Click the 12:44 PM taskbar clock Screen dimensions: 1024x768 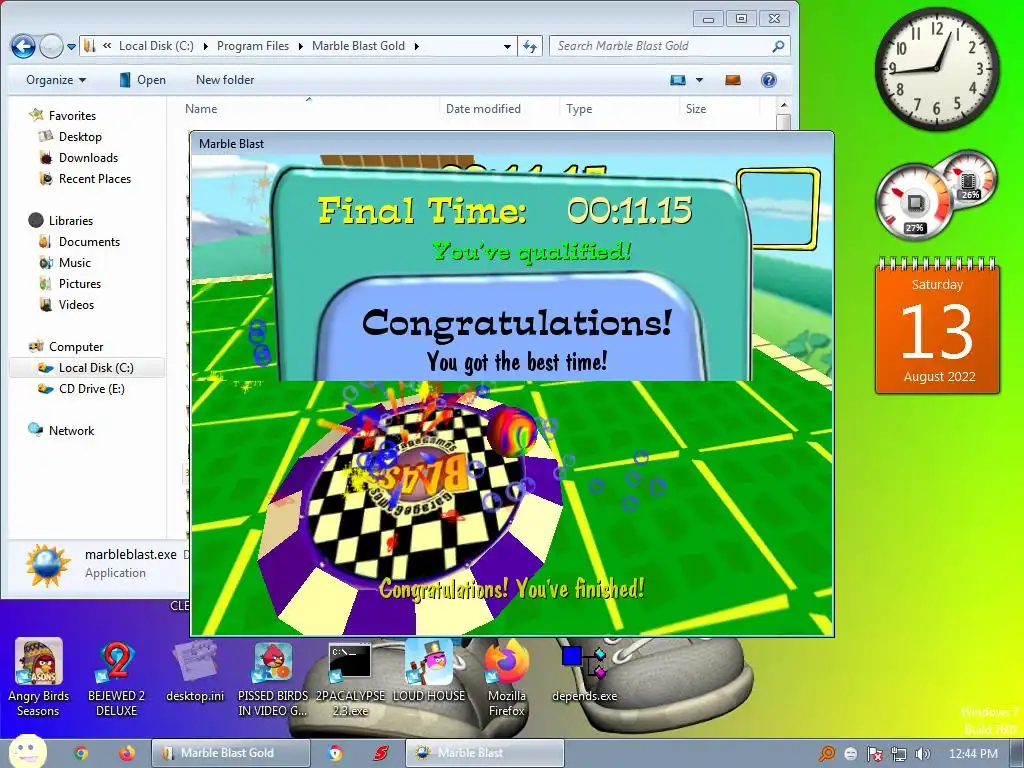pyautogui.click(x=973, y=754)
